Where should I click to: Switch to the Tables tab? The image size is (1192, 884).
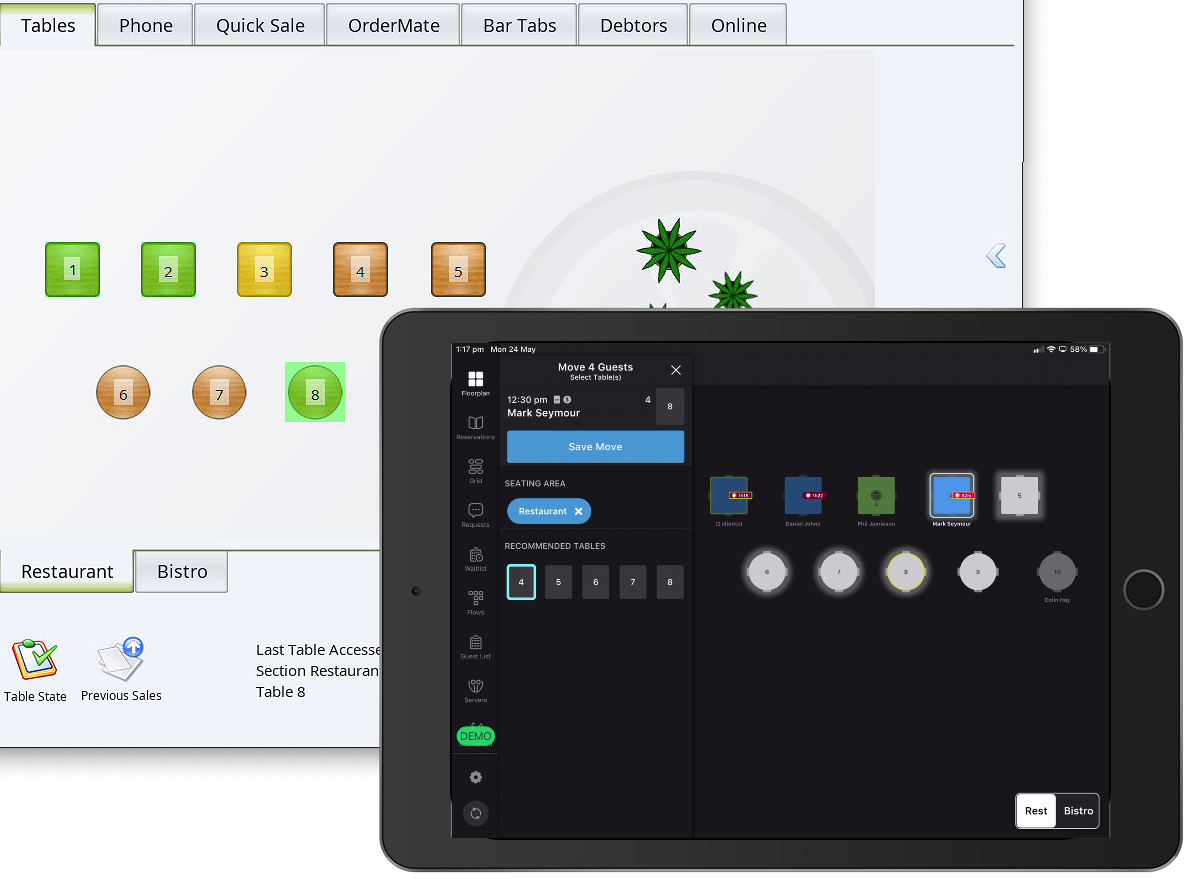(x=48, y=25)
